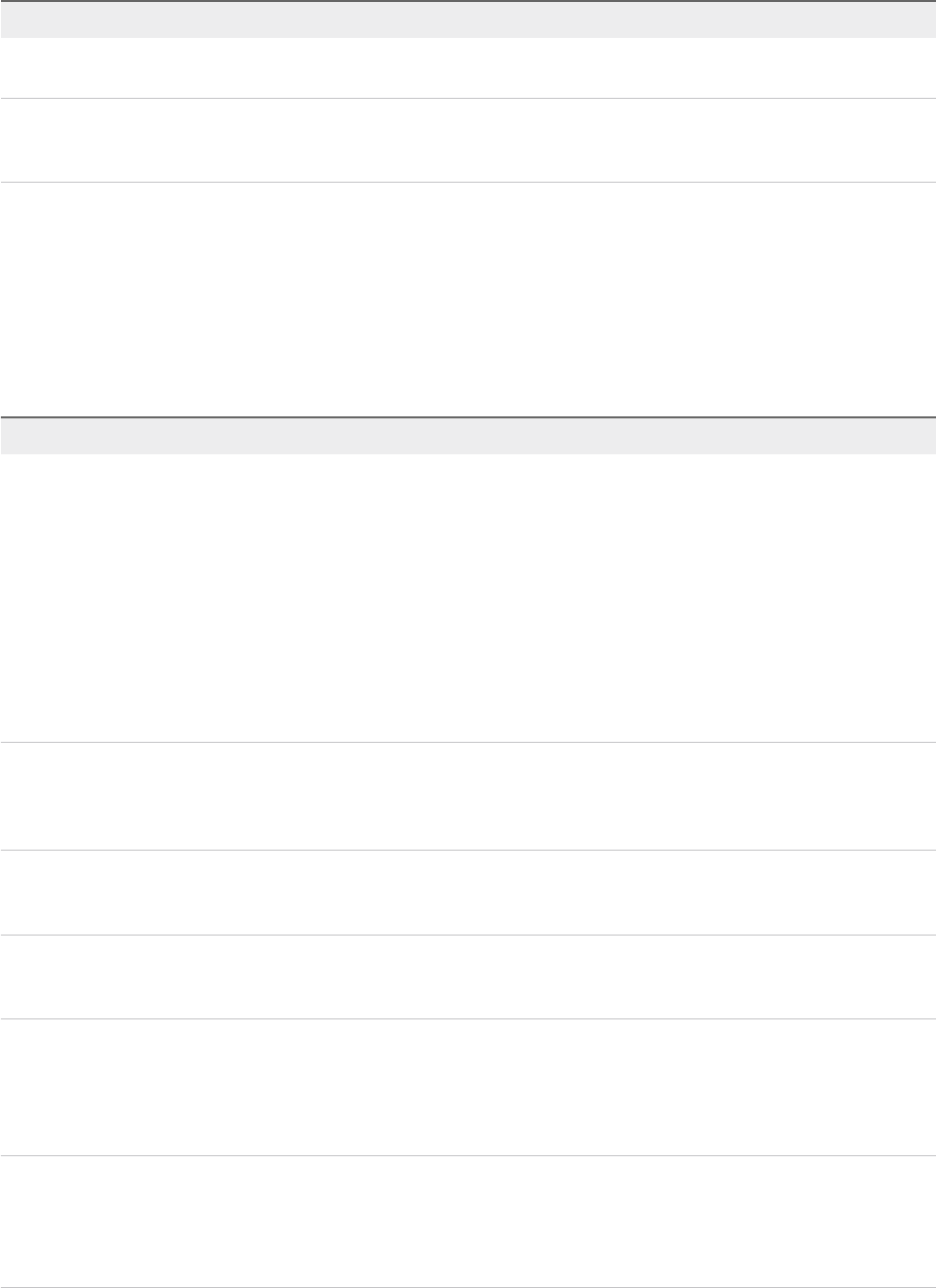This screenshot has width=936, height=1288.
Task: Click divider between lower table's fourth and fifth rows
Action: tap(468, 1018)
